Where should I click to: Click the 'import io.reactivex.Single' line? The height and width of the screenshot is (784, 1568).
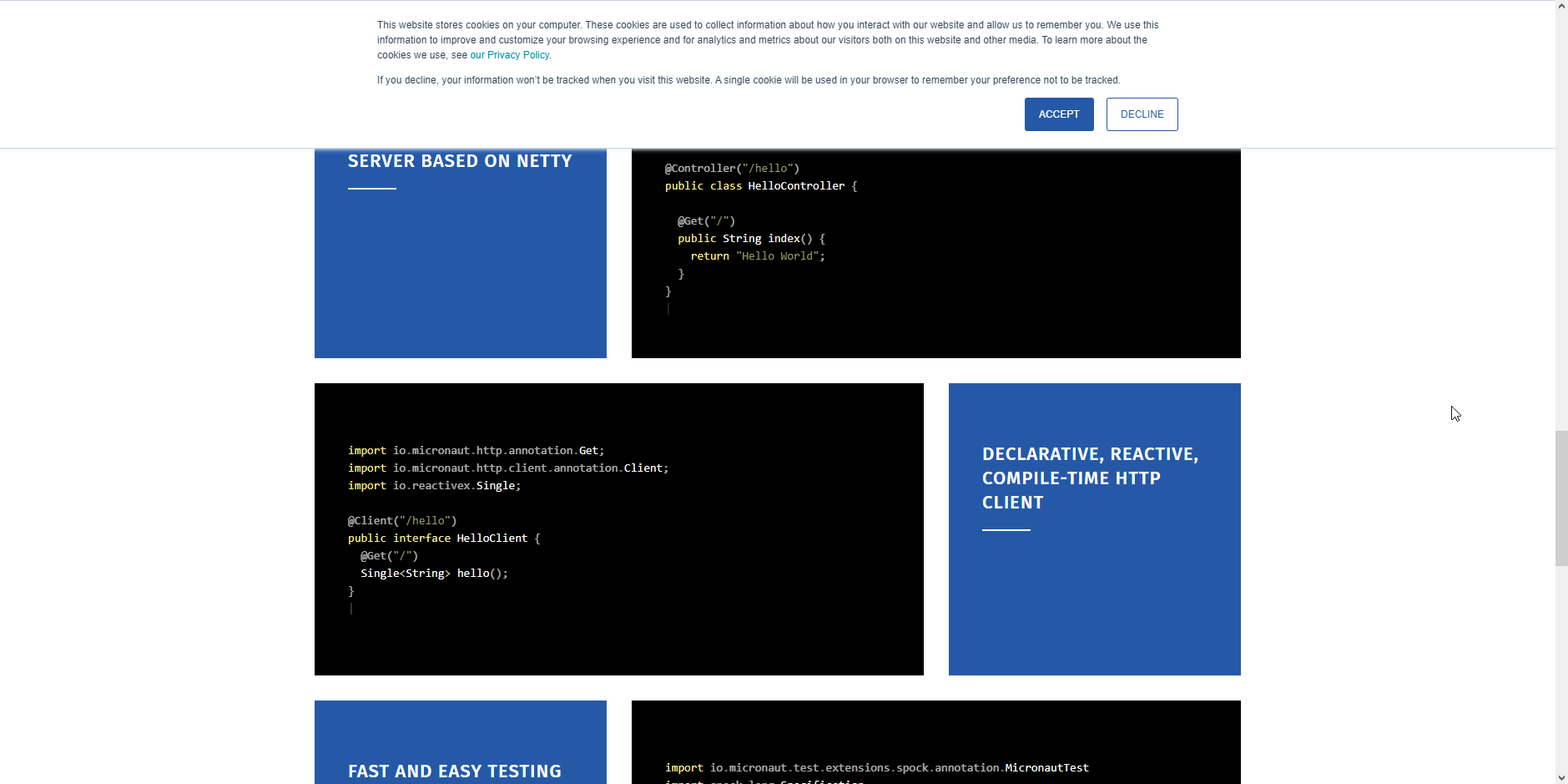click(434, 486)
